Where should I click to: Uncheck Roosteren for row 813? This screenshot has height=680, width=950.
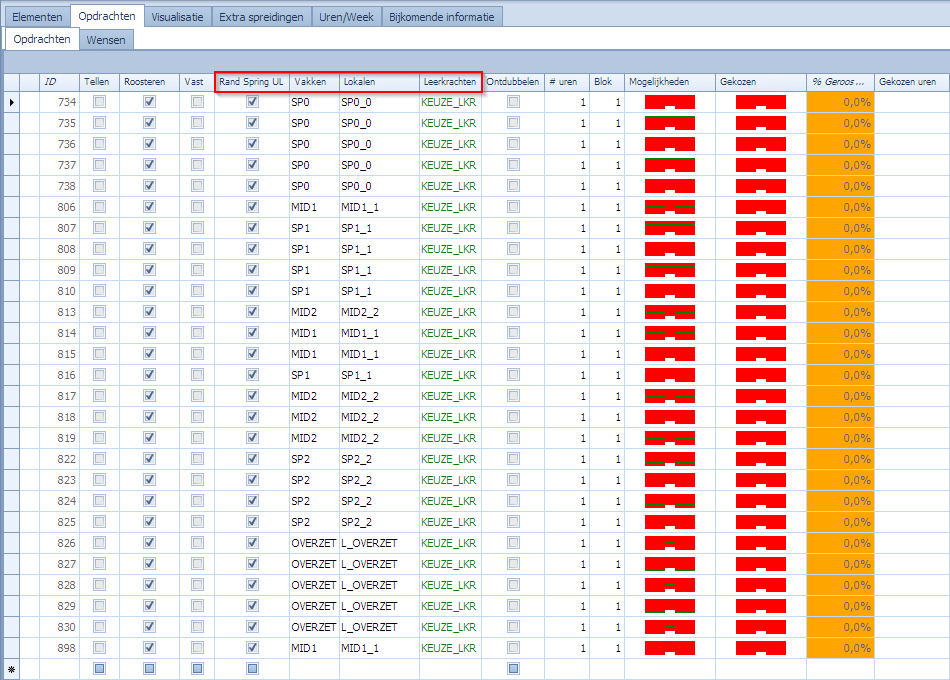pos(149,312)
